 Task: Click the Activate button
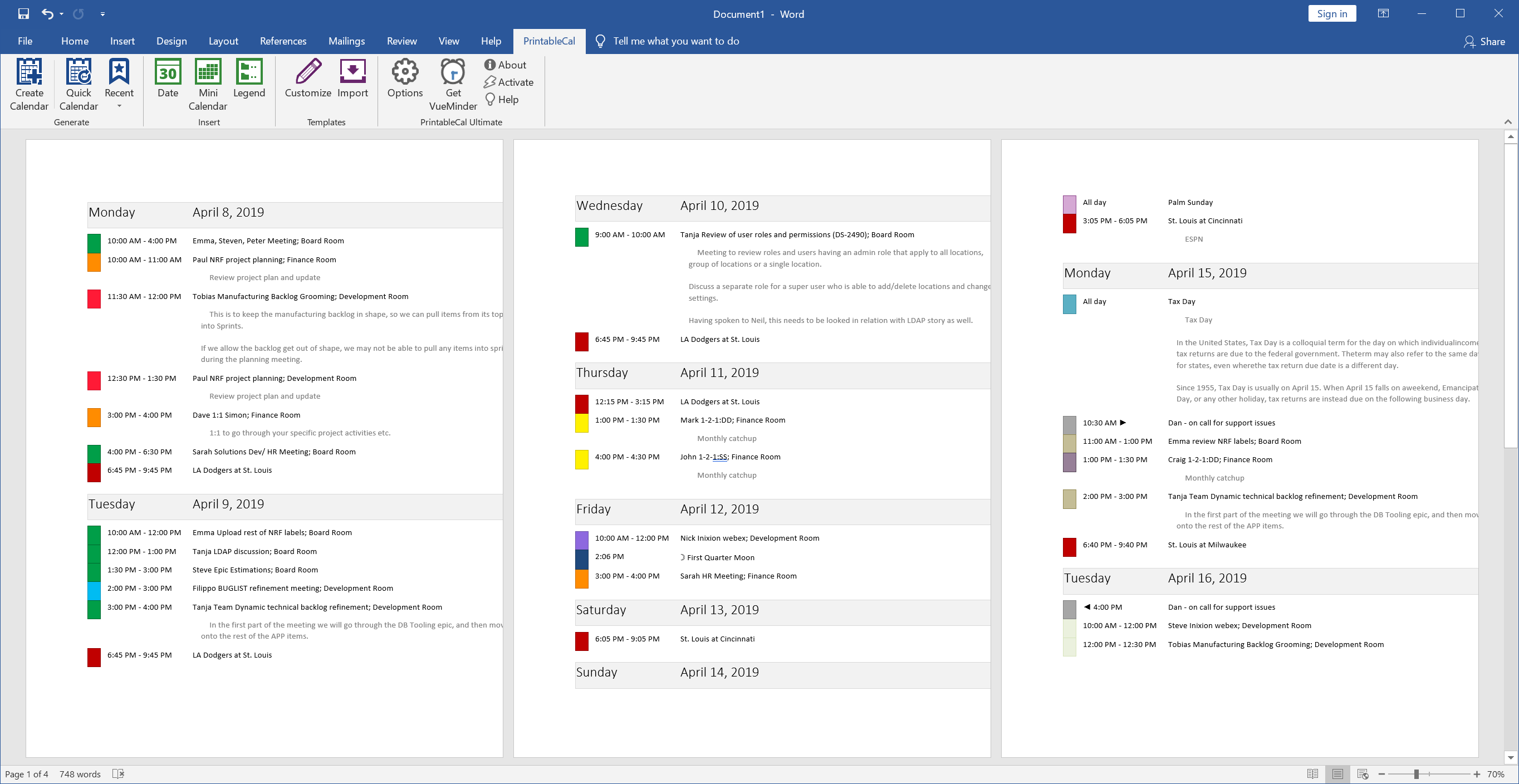click(508, 82)
